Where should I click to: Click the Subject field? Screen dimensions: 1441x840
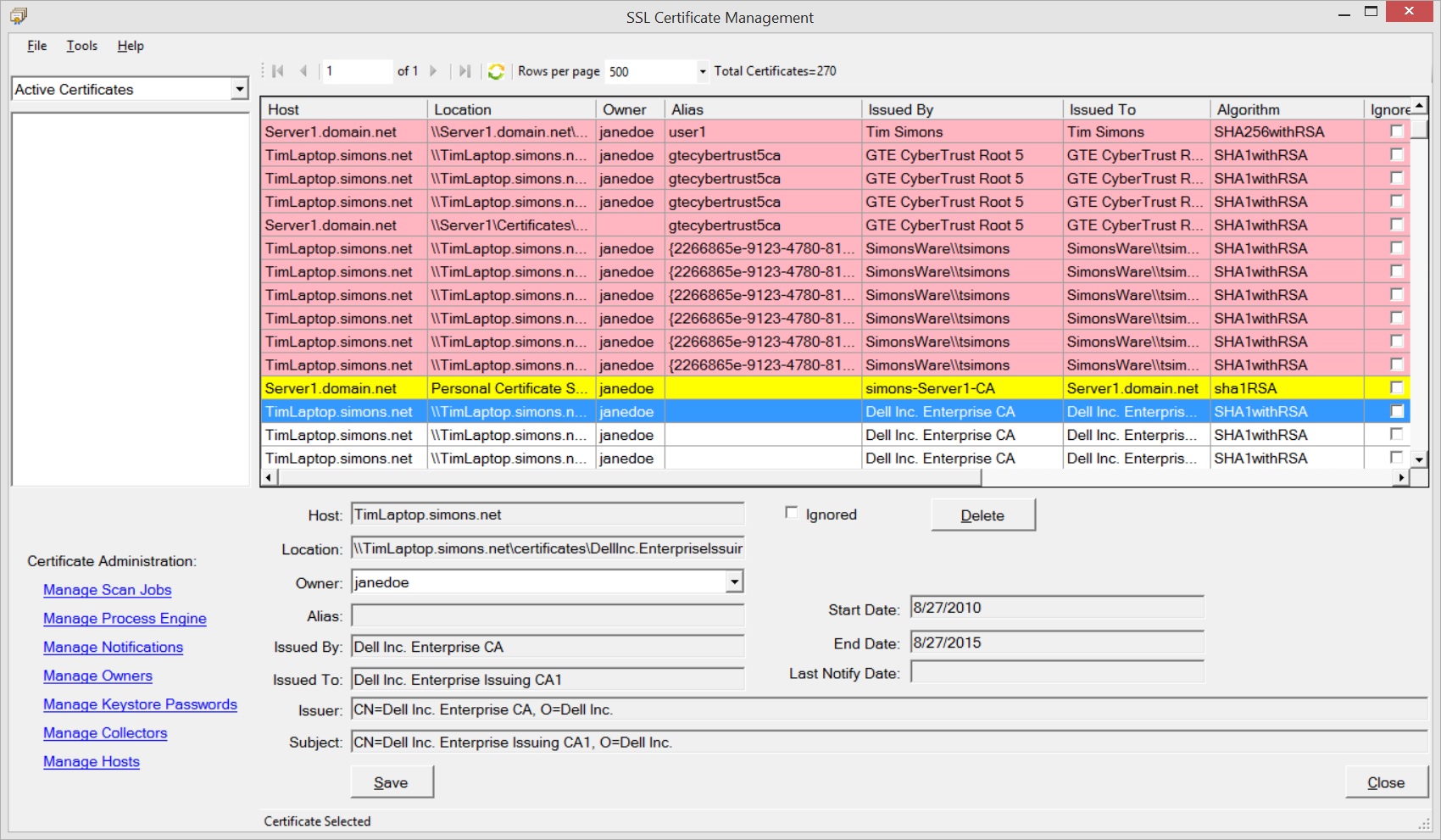click(x=889, y=743)
